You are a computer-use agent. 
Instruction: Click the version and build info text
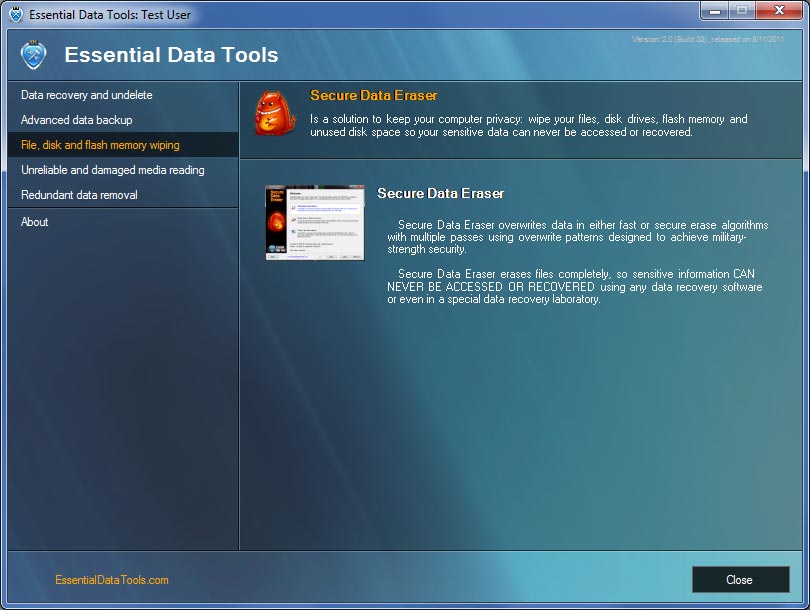click(707, 39)
